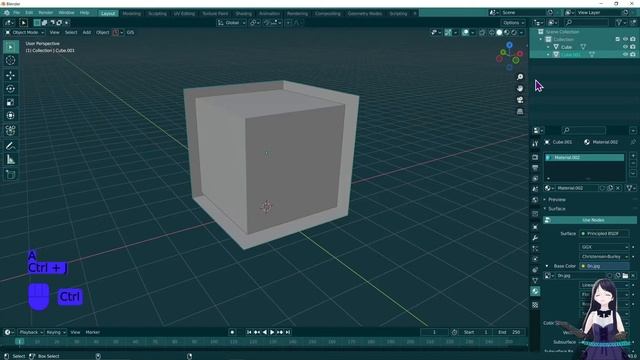Toggle camera view icon in viewport
Viewport: 640px width, 360px height.
pos(520,100)
